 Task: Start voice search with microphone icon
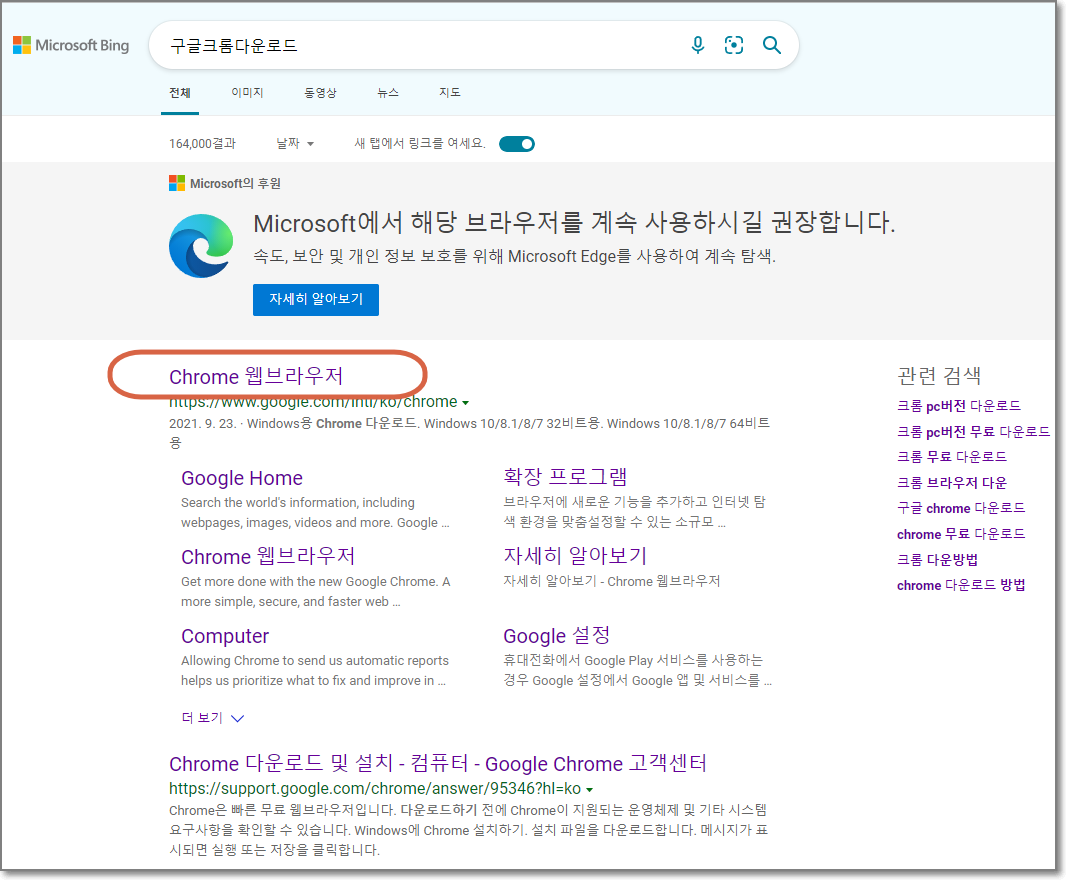pyautogui.click(x=698, y=45)
